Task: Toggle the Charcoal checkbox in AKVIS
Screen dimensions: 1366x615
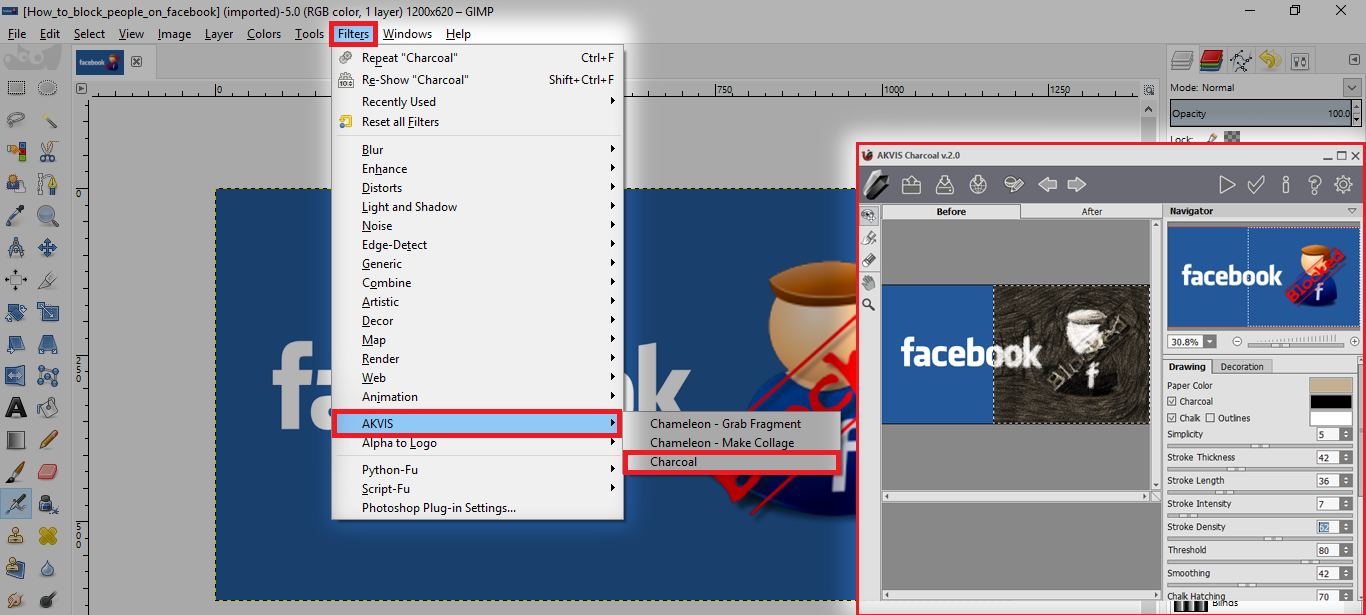Action: 1172,402
